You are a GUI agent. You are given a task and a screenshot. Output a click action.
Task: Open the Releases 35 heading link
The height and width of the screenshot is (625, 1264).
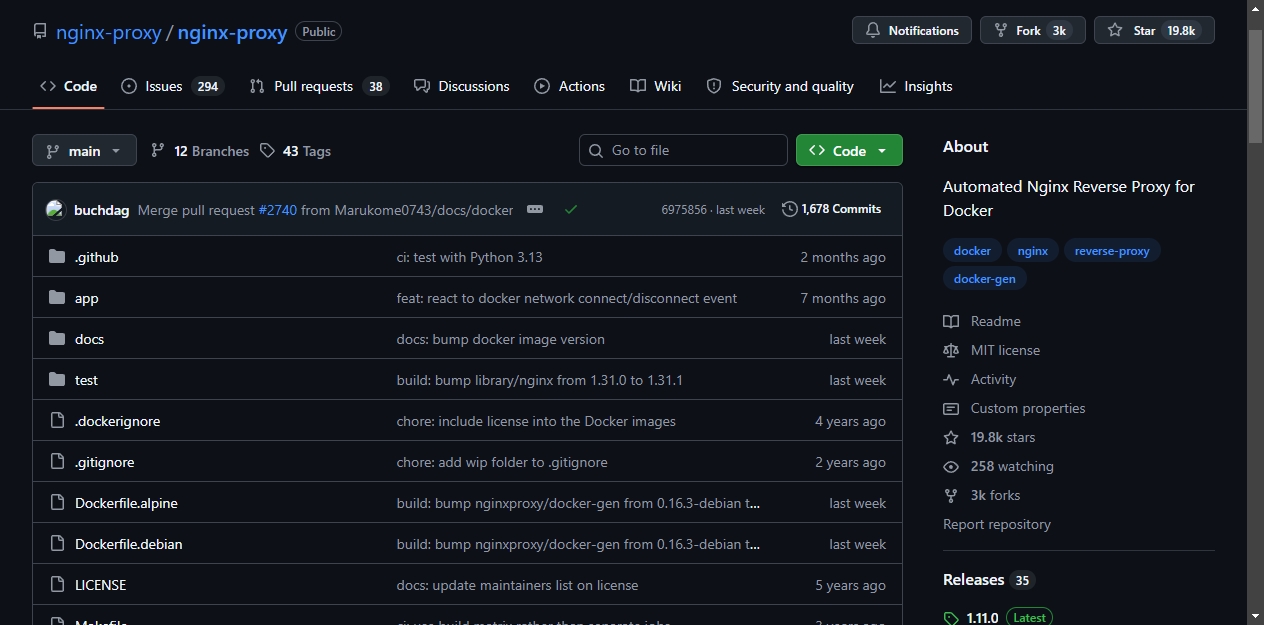(x=989, y=580)
